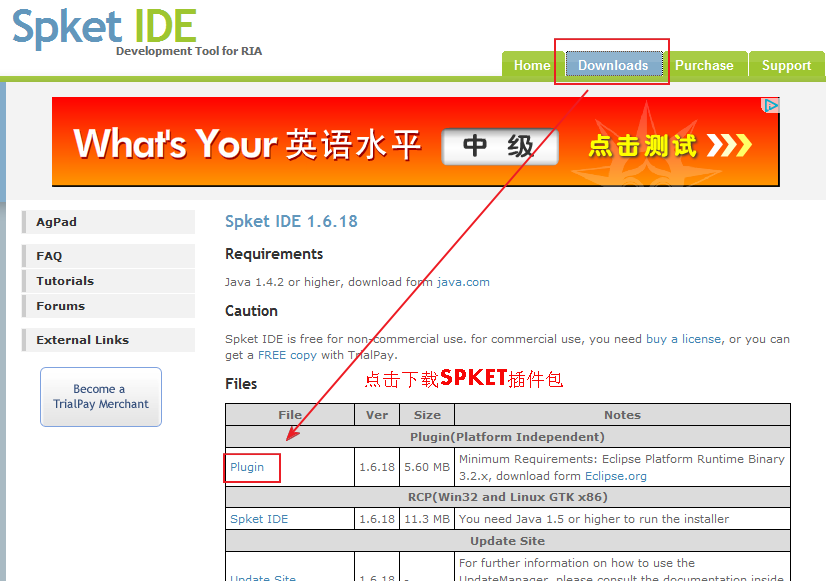Click the Plugin row 1.6.18 version cell
The height and width of the screenshot is (581, 826).
coord(377,467)
